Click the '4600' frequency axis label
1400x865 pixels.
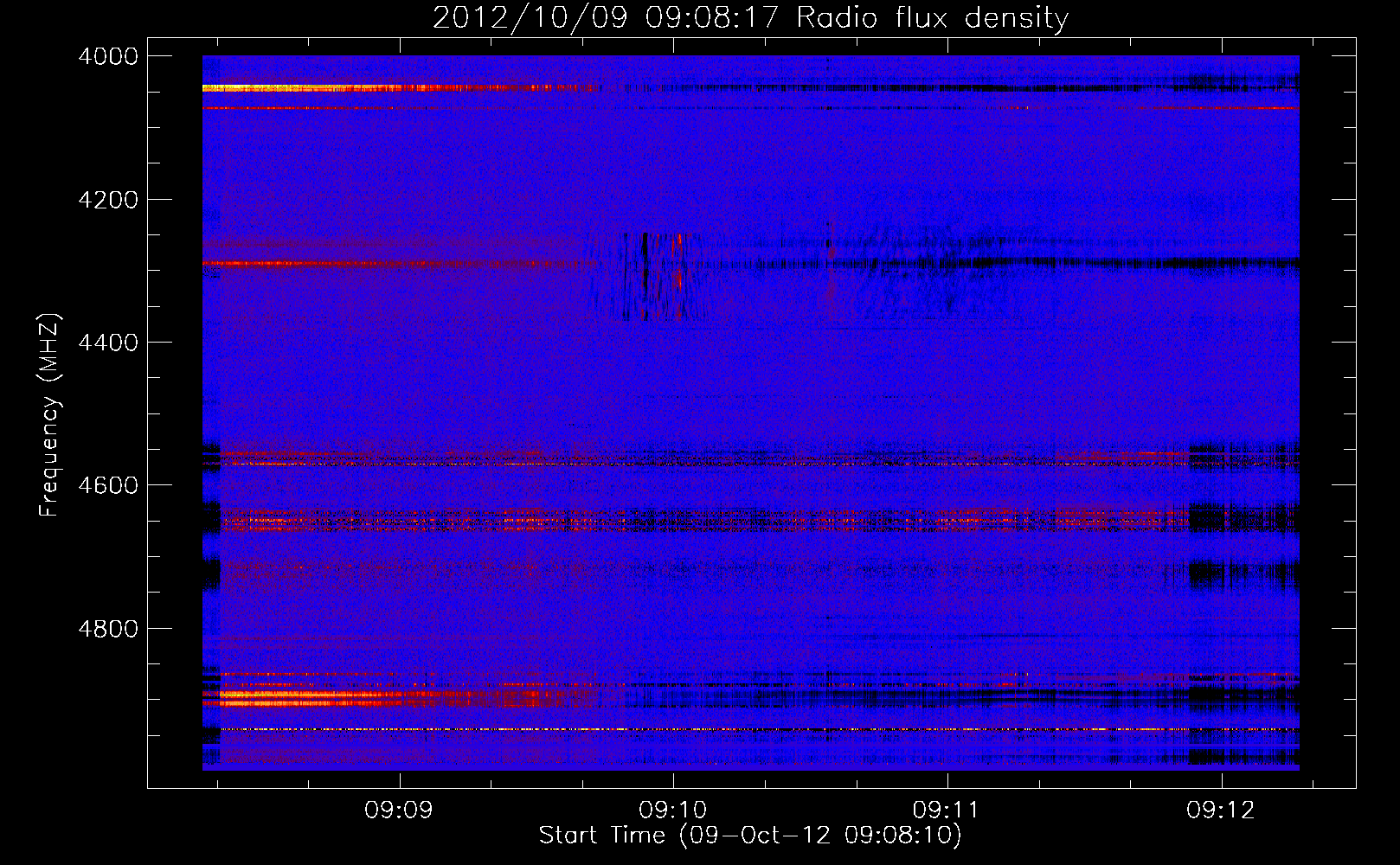coord(108,485)
